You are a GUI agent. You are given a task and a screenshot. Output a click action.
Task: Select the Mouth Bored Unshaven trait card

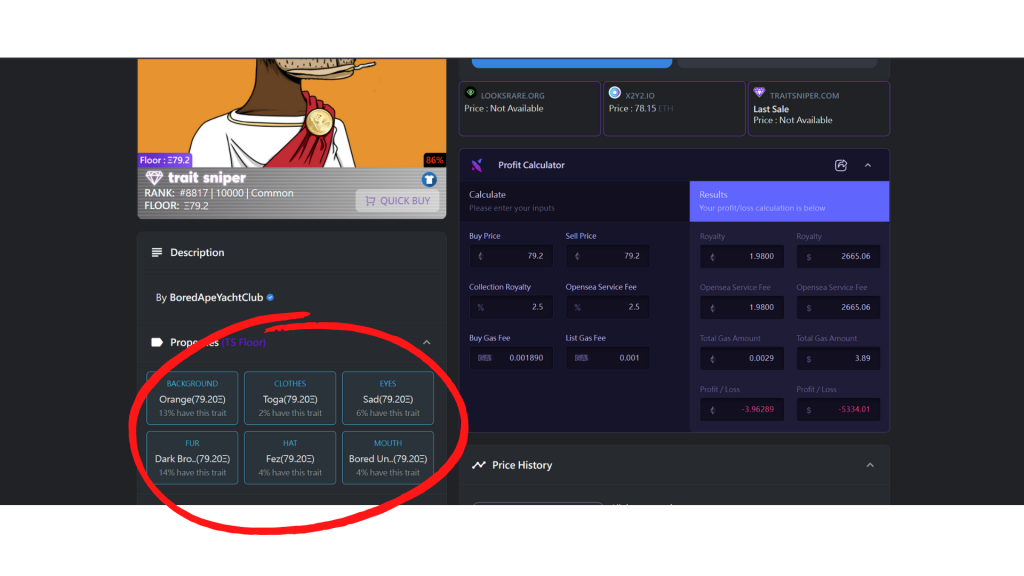coord(388,457)
